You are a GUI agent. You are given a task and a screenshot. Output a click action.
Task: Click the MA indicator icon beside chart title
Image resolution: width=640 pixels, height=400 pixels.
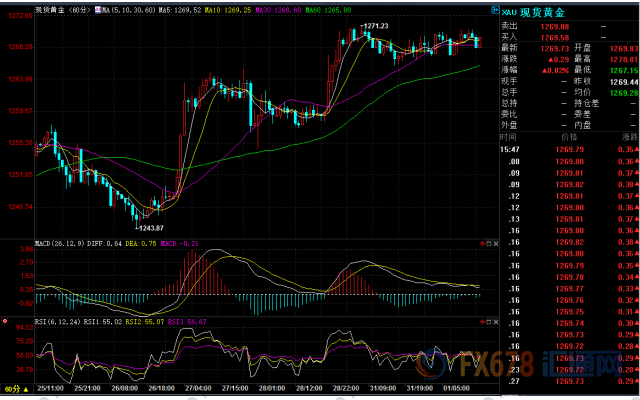pos(98,7)
